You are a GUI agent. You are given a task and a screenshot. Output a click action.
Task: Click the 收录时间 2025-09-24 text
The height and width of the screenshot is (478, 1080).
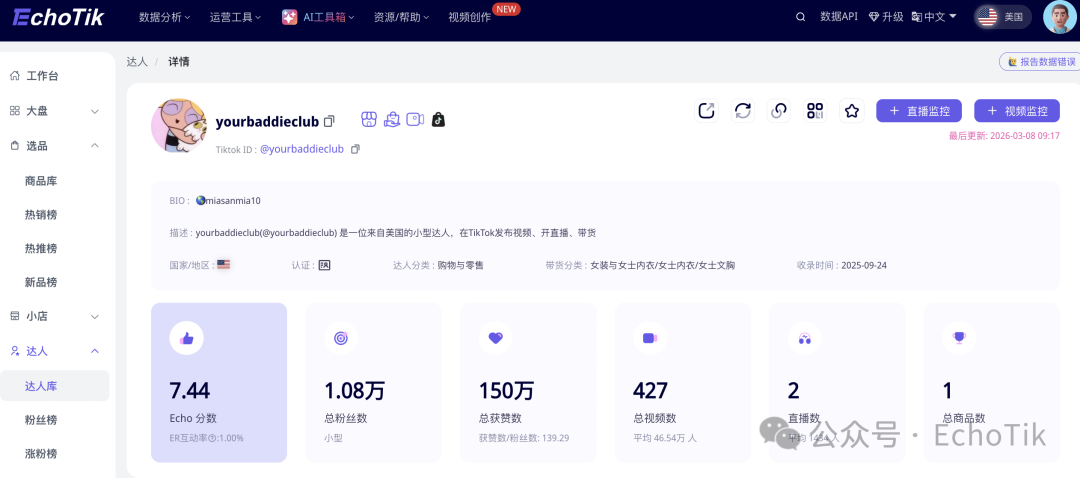coord(842,264)
